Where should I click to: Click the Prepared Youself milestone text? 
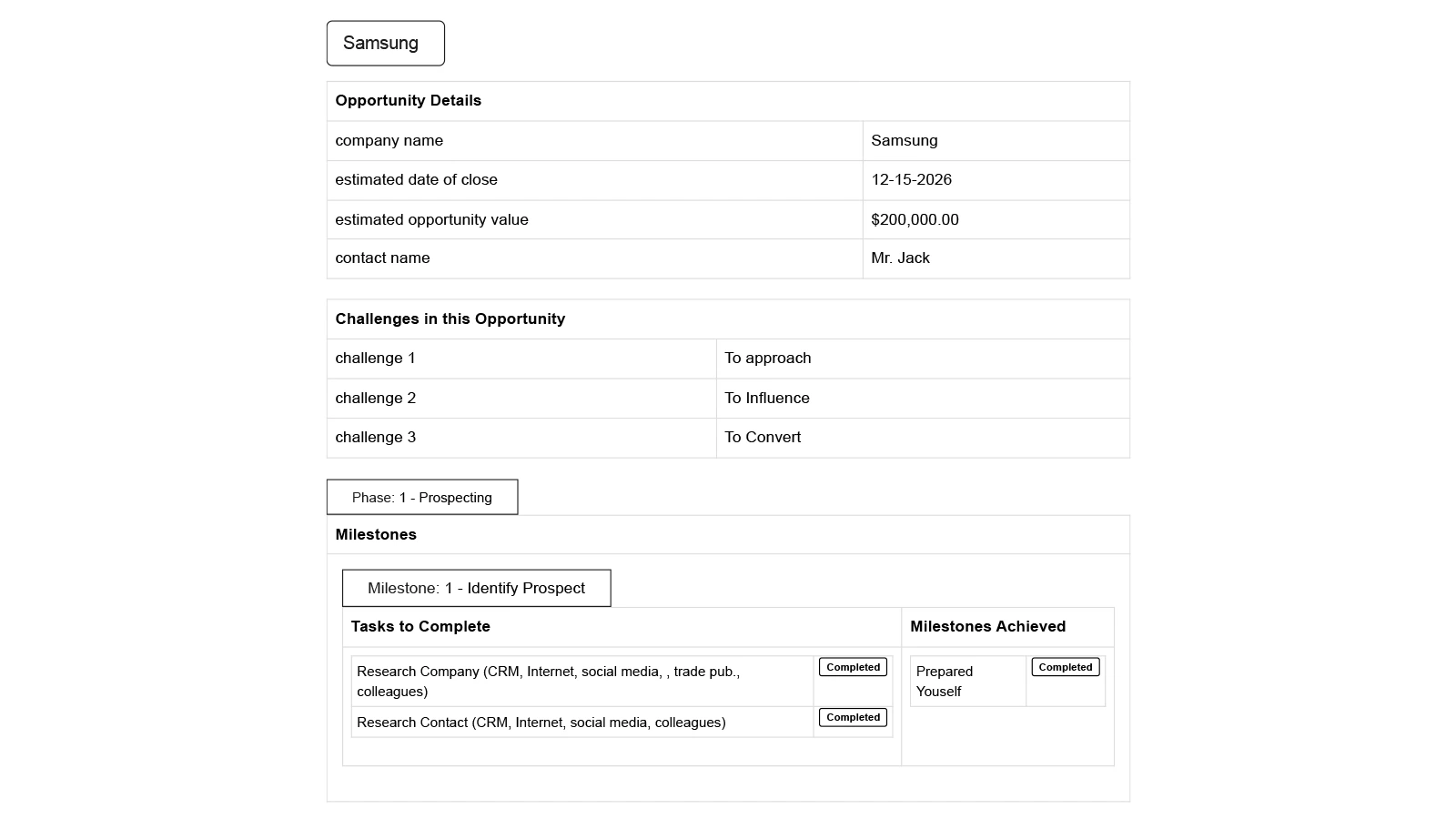point(944,681)
